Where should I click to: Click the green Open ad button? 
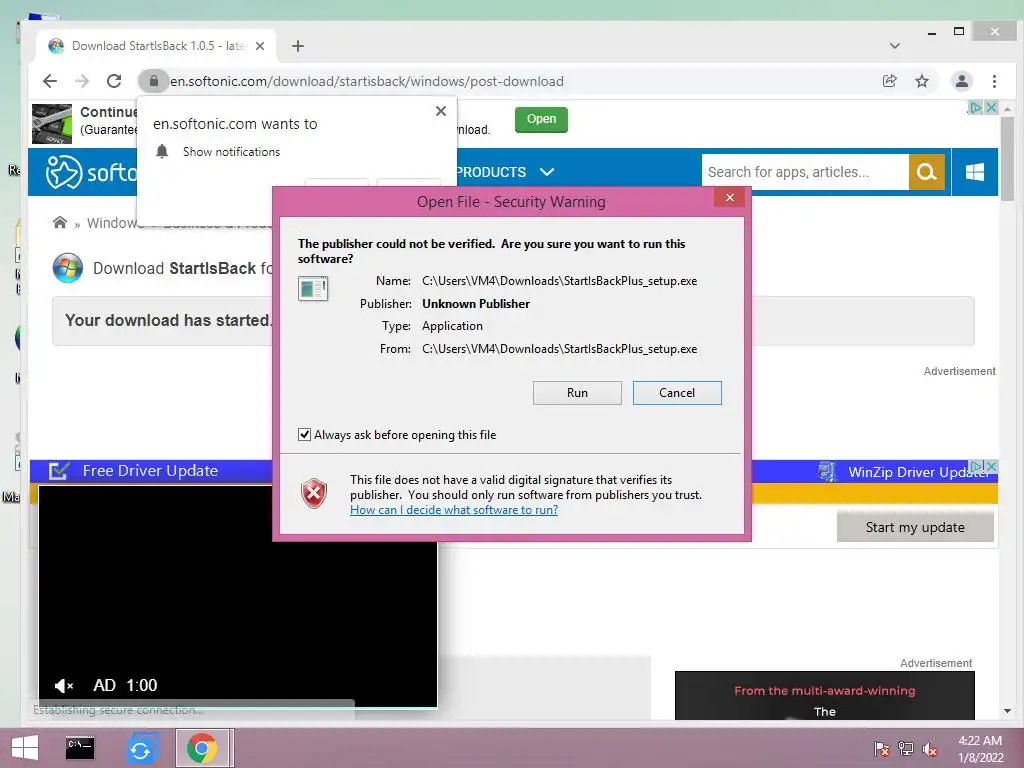(x=541, y=120)
